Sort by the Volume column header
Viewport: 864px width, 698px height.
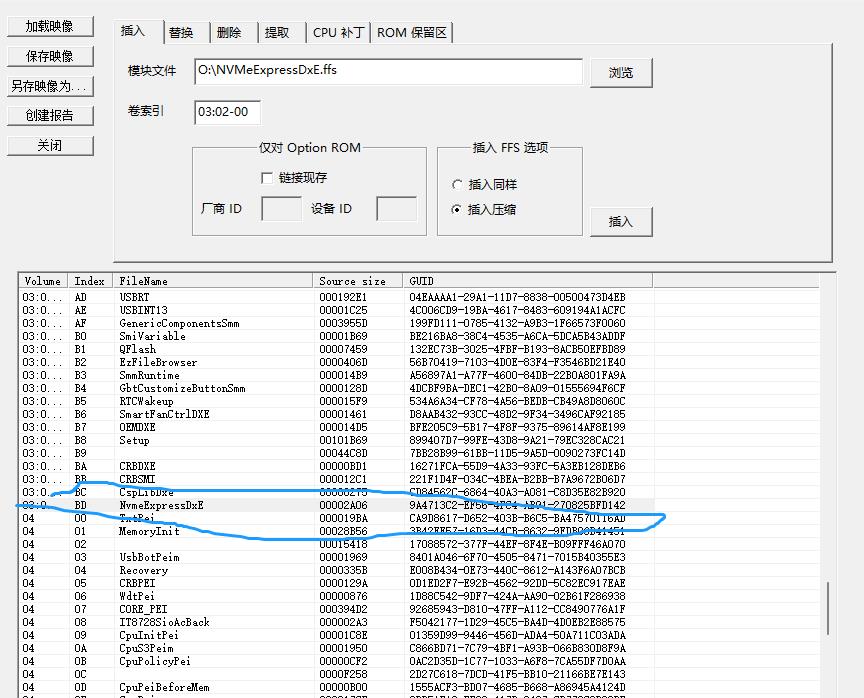point(43,281)
